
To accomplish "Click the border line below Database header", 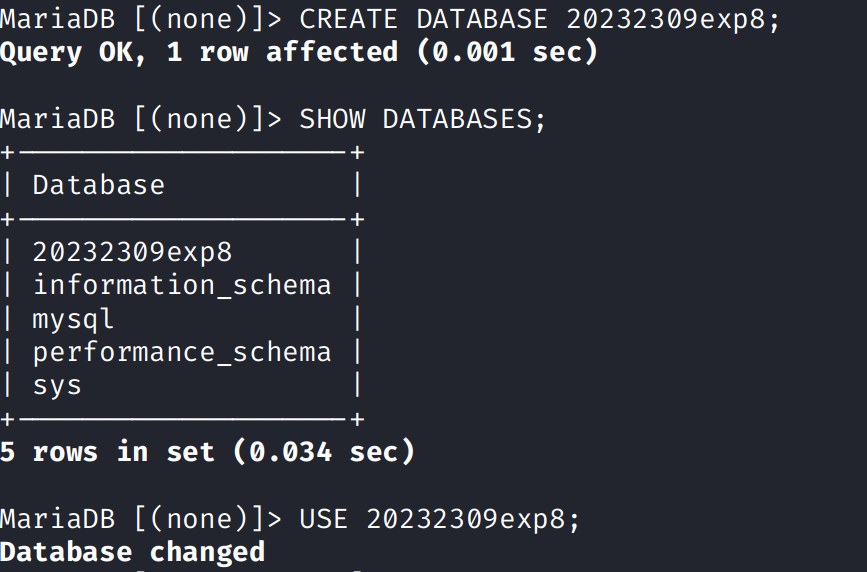I will [x=182, y=219].
